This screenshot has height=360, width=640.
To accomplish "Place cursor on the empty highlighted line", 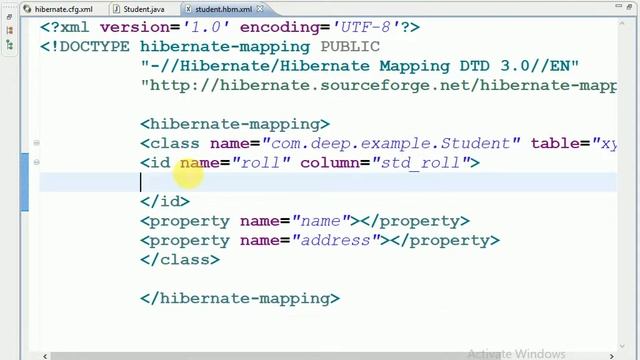I will [x=328, y=182].
